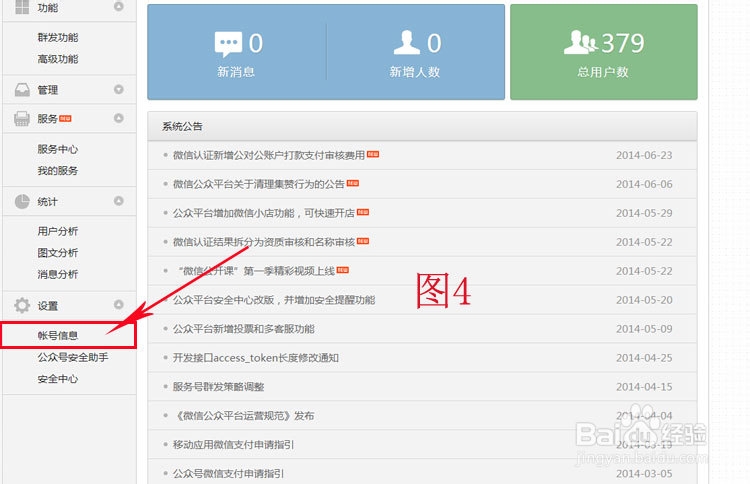Collapse the 功能 section arrow
Image resolution: width=750 pixels, height=484 pixels.
click(x=119, y=7)
